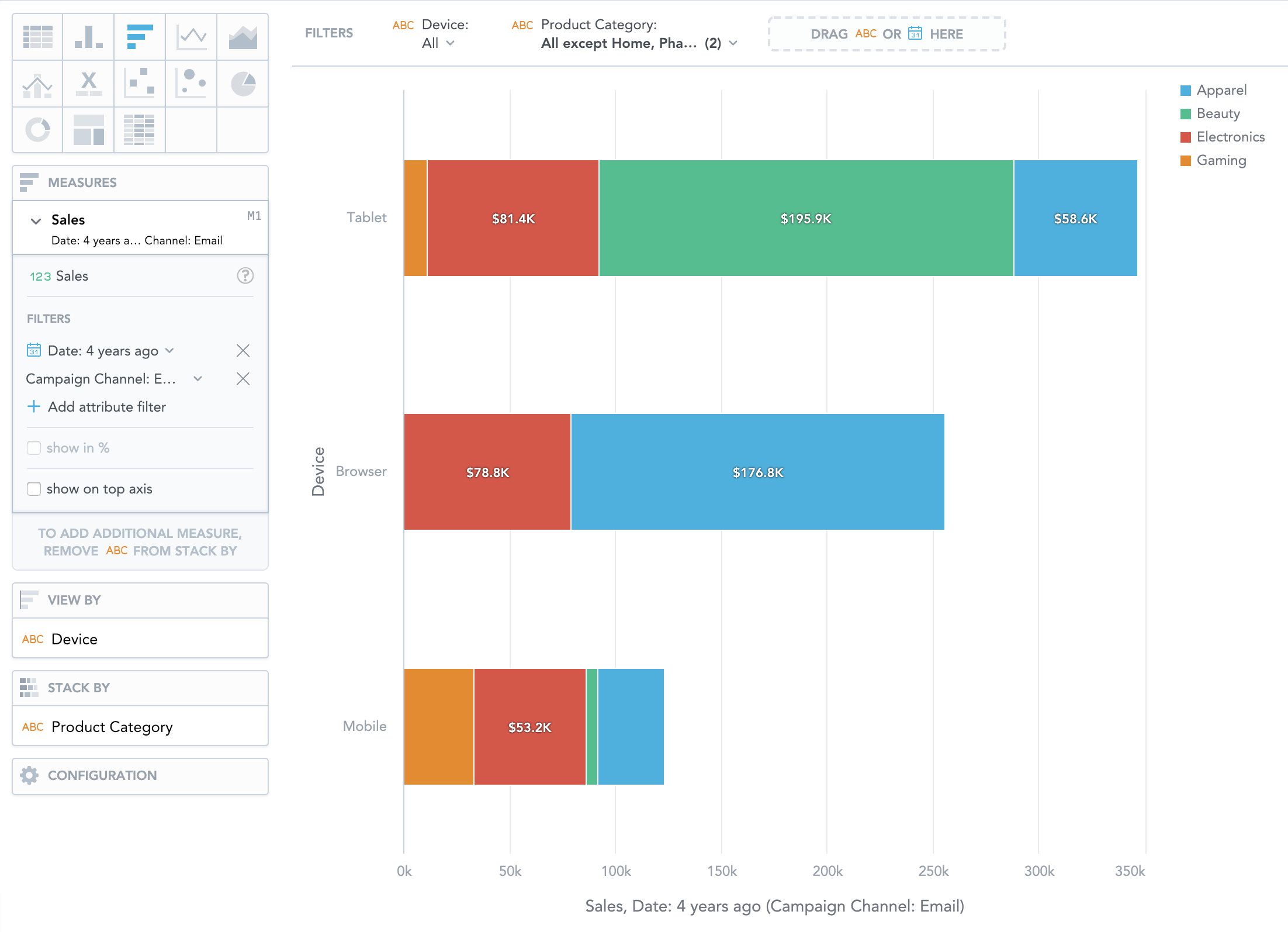The image size is (1288, 932).
Task: Switch to the pie chart icon
Action: click(243, 84)
